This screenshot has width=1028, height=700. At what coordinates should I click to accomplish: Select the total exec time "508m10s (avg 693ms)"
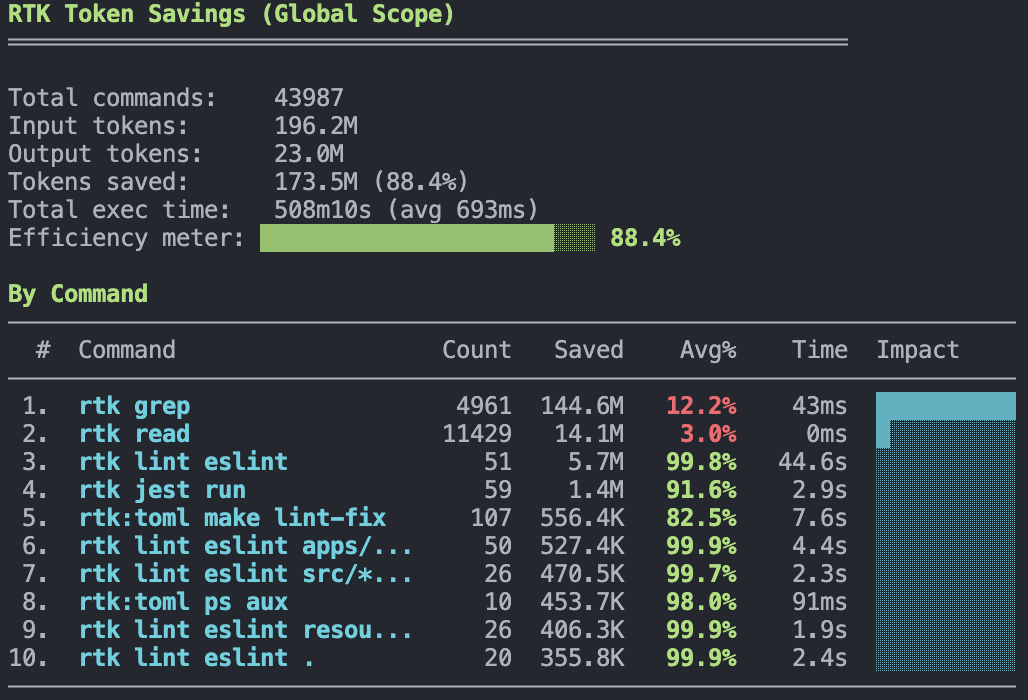point(406,210)
